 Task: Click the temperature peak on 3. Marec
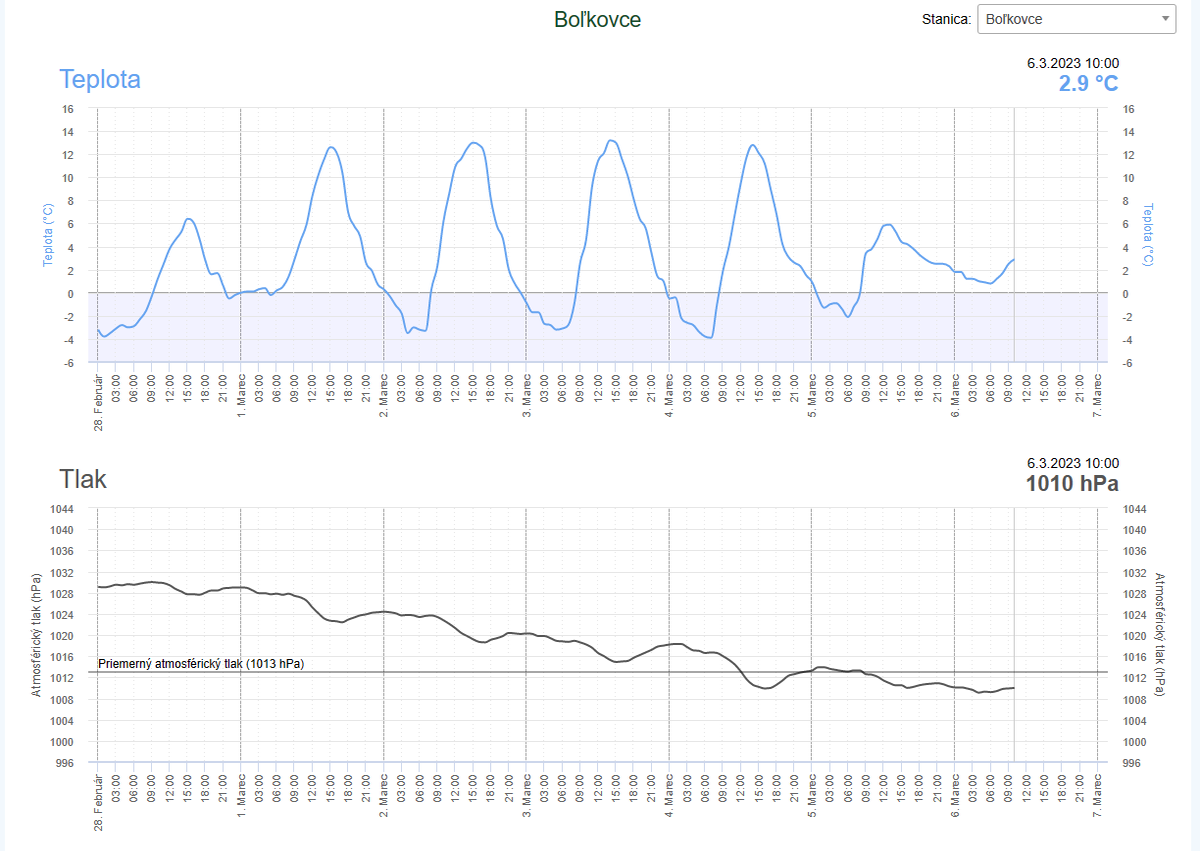(x=612, y=140)
